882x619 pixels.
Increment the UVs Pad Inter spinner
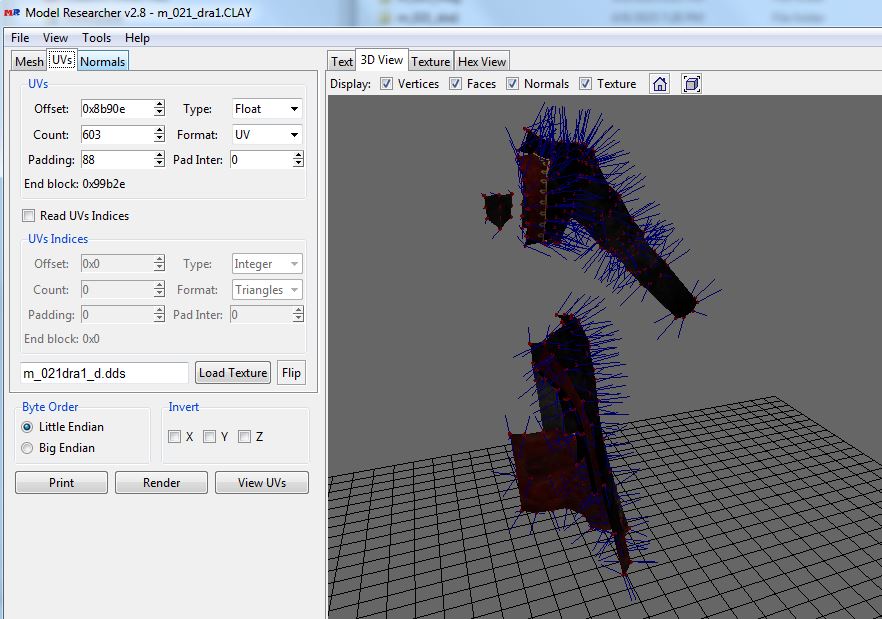(298, 155)
